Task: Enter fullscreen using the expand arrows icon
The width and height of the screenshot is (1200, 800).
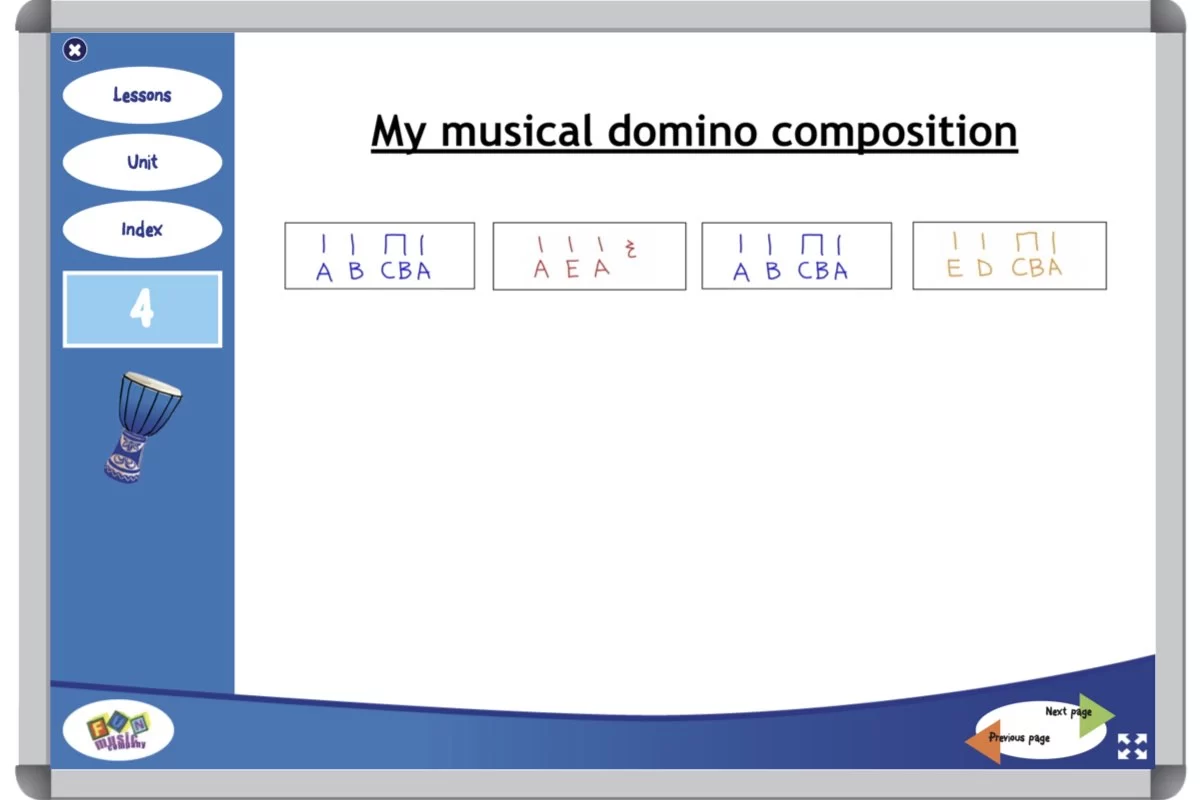Action: coord(1132,746)
